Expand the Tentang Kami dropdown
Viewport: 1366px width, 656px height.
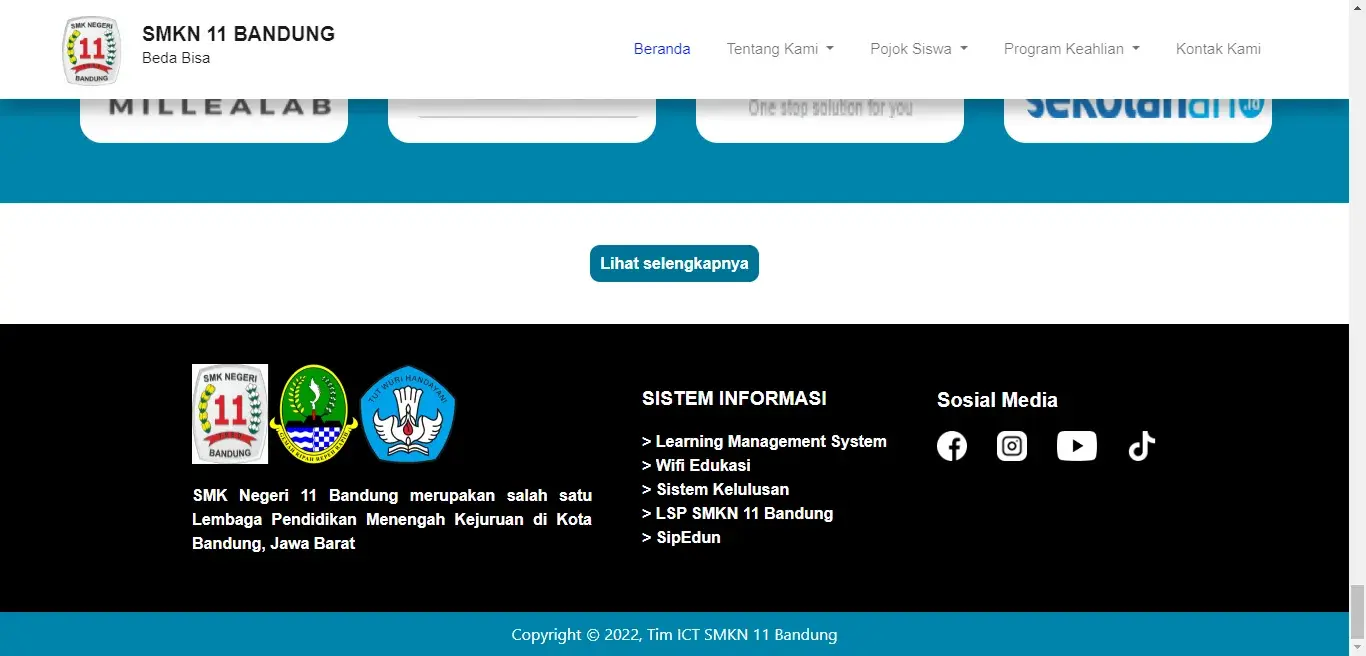(x=780, y=49)
